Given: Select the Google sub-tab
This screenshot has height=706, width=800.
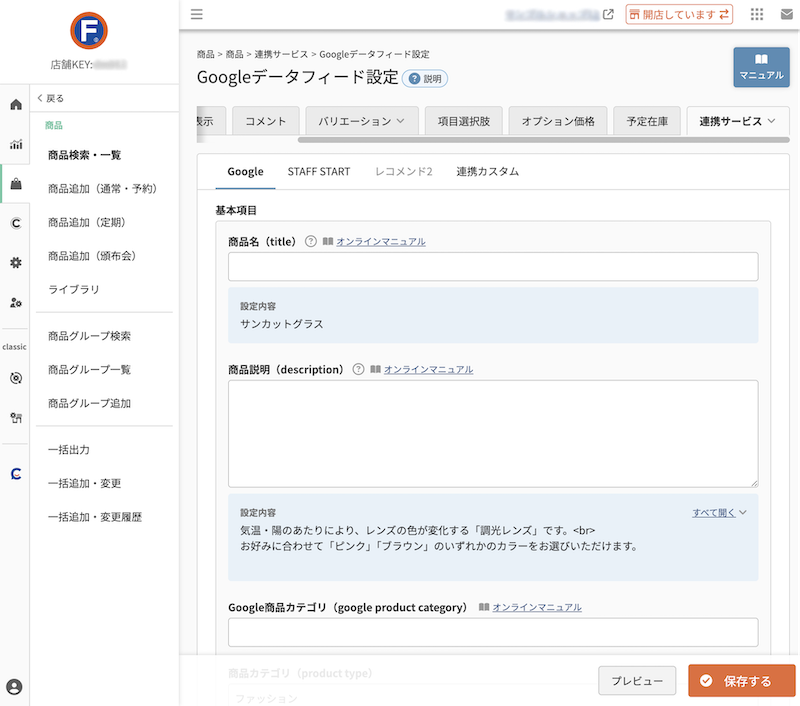Looking at the screenshot, I should point(245,171).
